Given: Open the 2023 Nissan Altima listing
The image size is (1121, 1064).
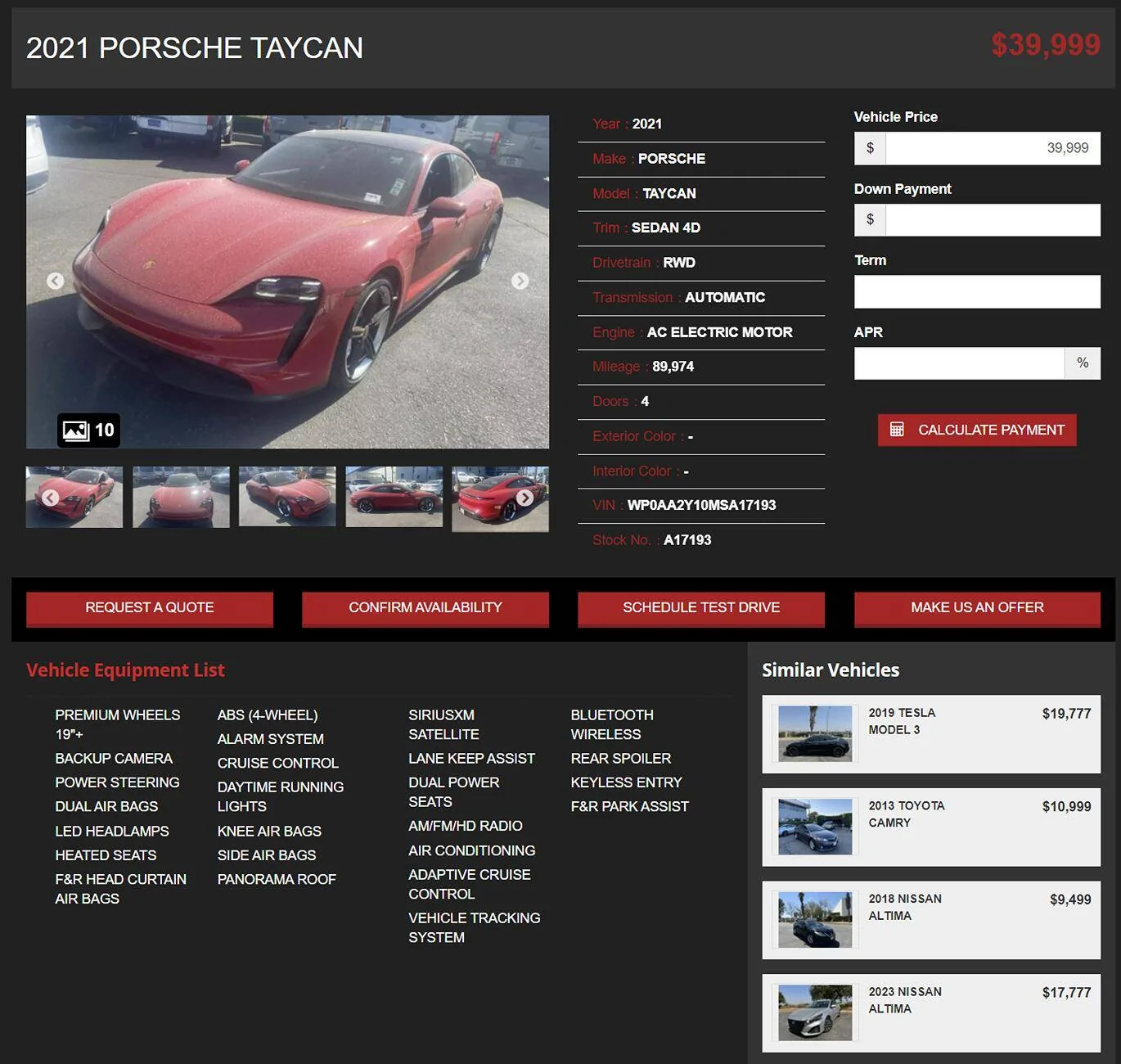Looking at the screenshot, I should pos(931,1013).
